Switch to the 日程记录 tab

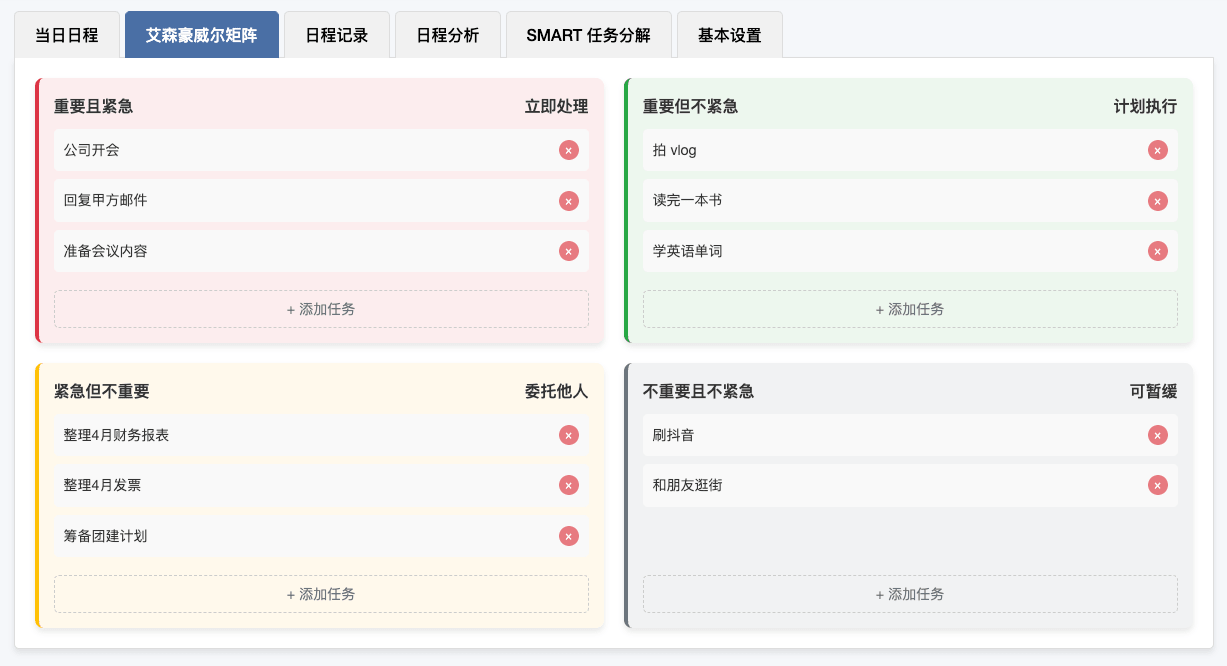click(337, 35)
